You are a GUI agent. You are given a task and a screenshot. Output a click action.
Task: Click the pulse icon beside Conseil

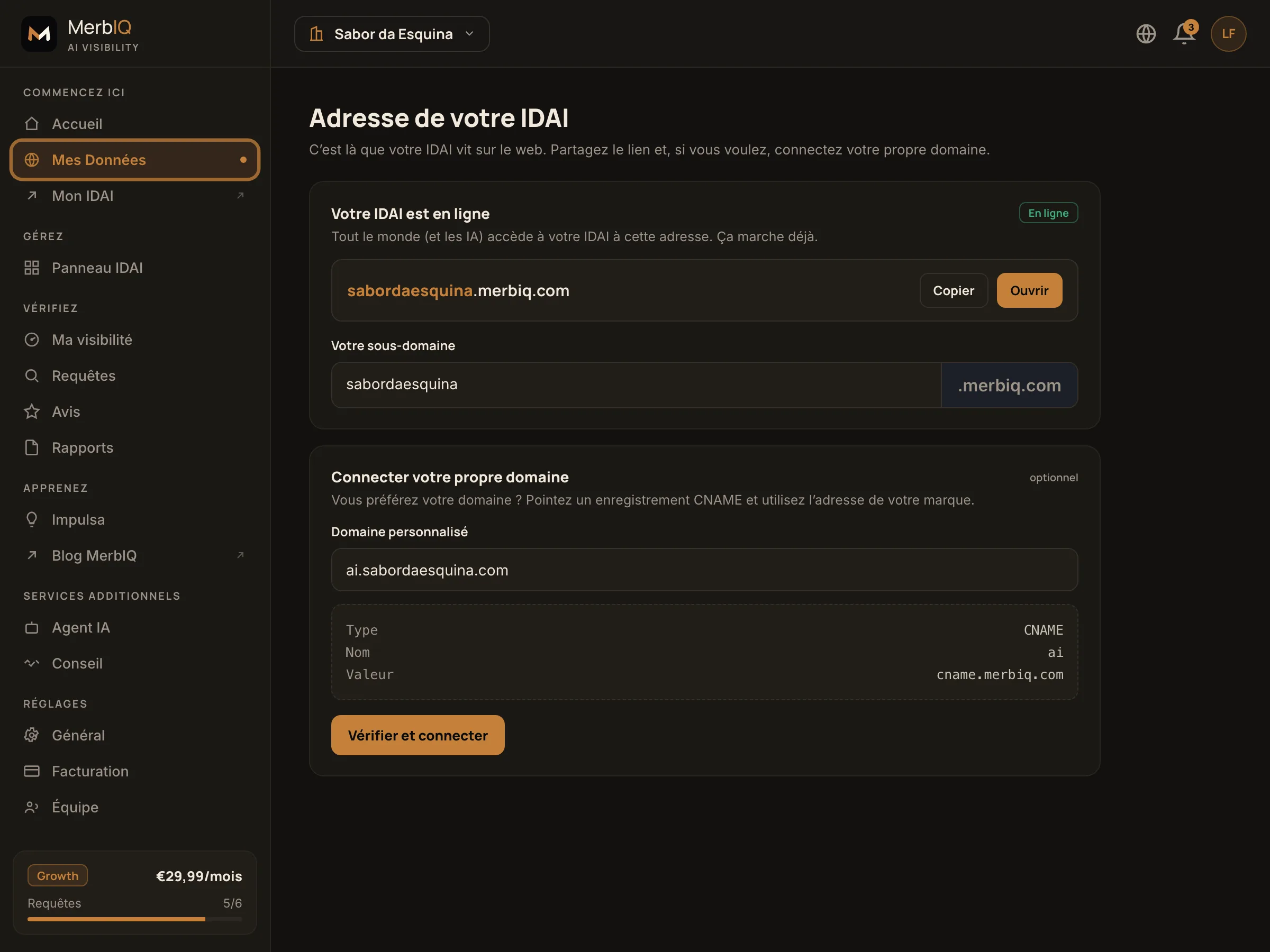pyautogui.click(x=32, y=663)
